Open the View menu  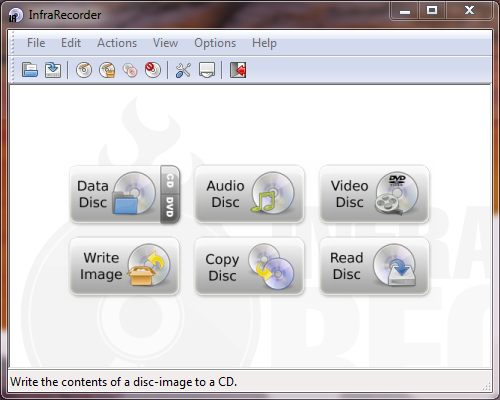(x=165, y=43)
